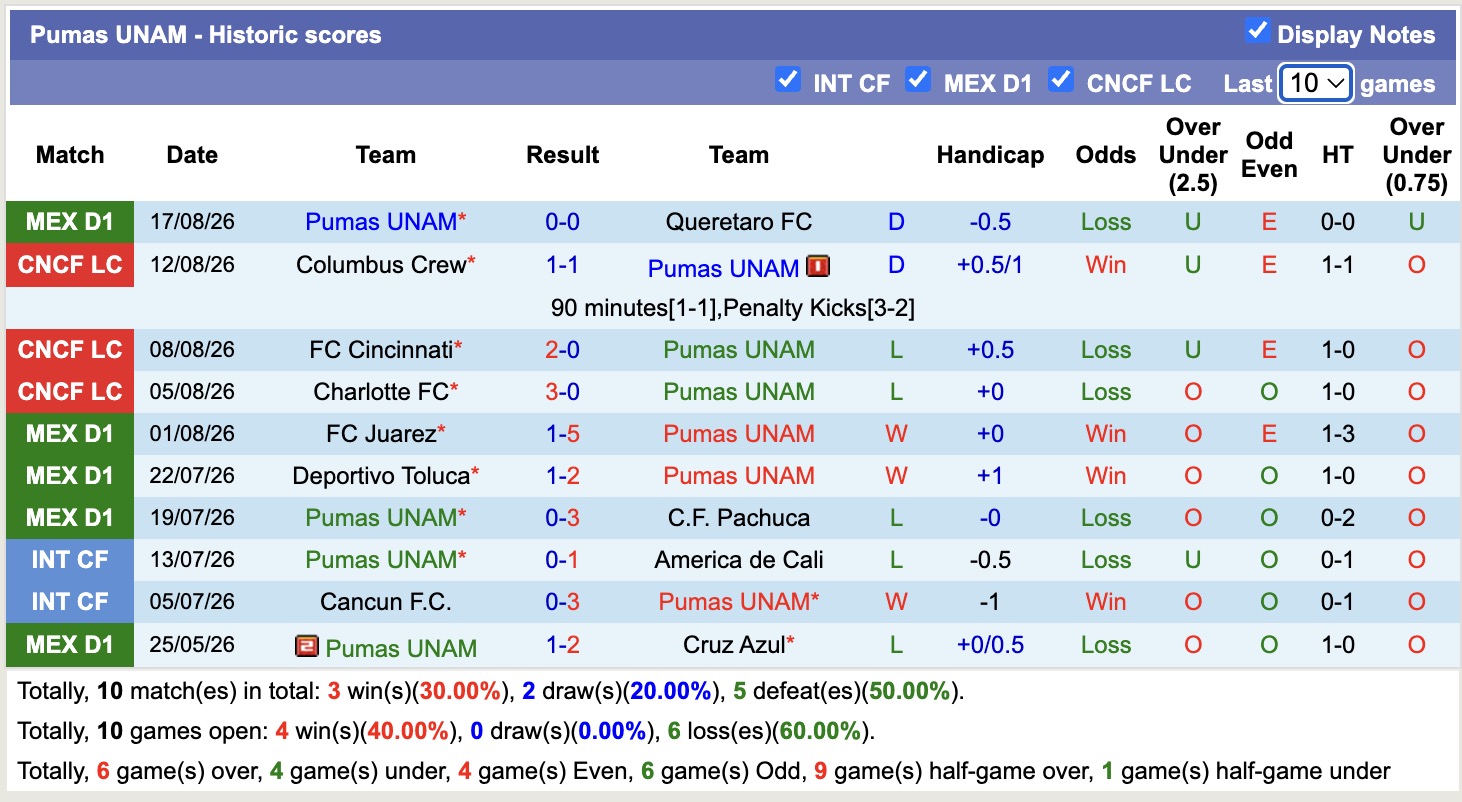Click the red card icon beside Pumas UNAM

pyautogui.click(x=819, y=267)
